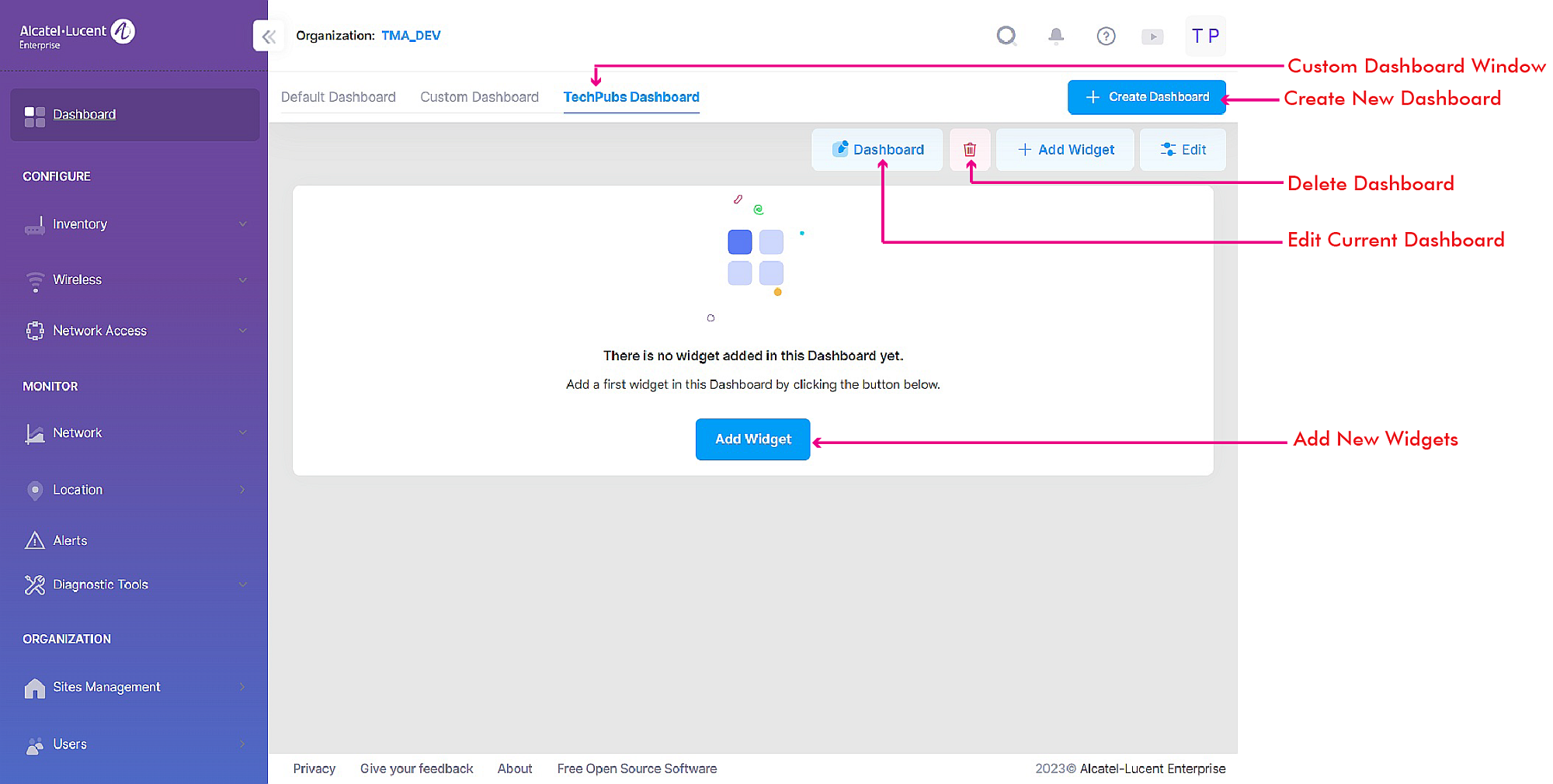The height and width of the screenshot is (784, 1553).
Task: Click the Users people icon
Action: pos(35,745)
